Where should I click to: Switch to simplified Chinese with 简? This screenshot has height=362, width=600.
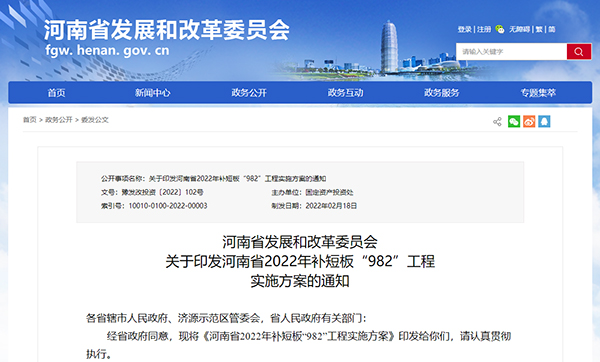coord(551,29)
